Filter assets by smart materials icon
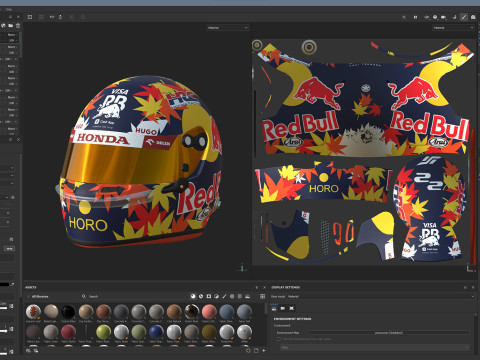The height and width of the screenshot is (360, 480). tap(201, 296)
